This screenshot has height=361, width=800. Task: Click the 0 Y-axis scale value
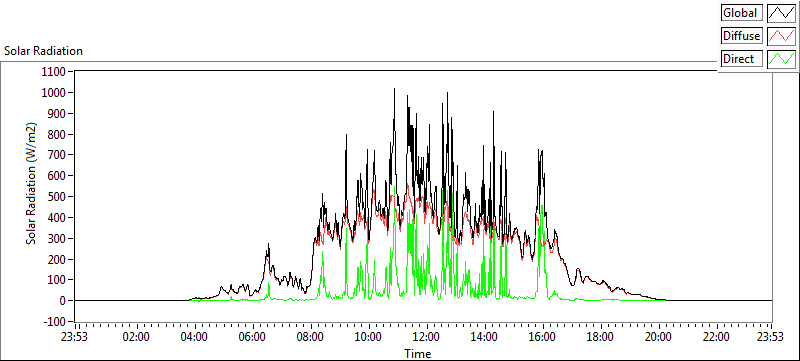(68, 301)
